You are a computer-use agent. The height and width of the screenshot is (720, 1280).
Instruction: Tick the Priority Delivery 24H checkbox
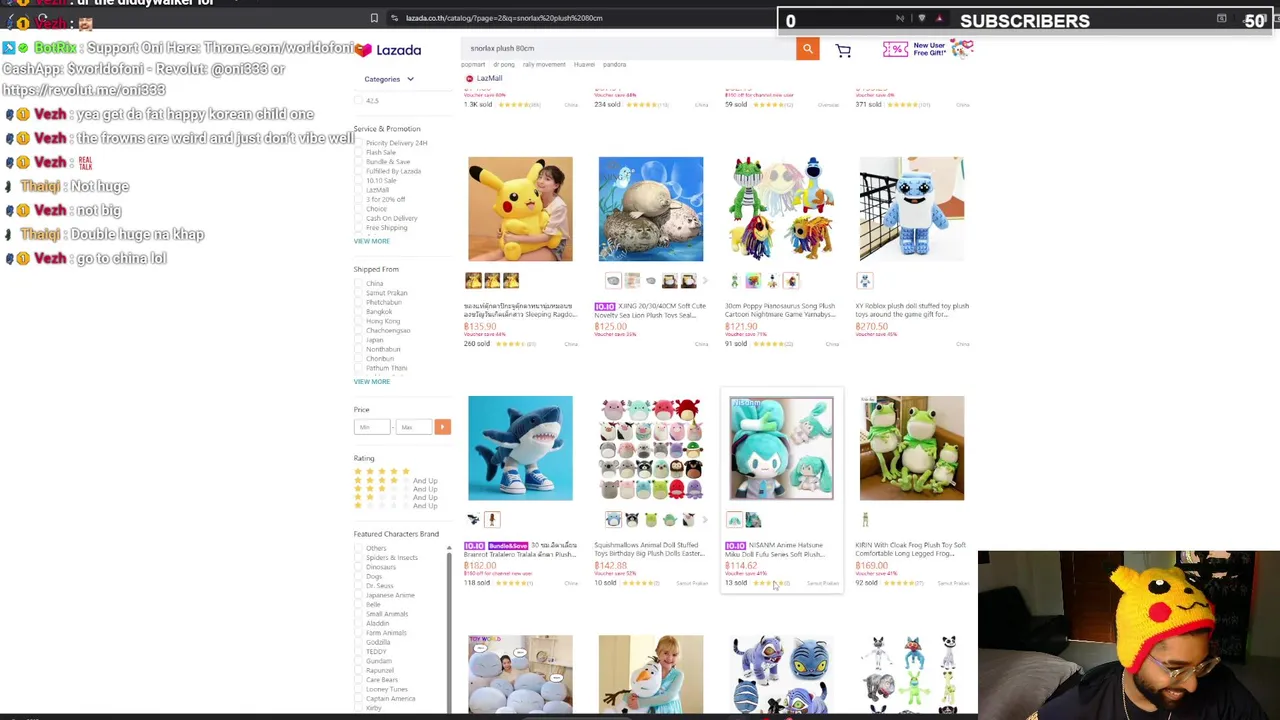point(358,143)
